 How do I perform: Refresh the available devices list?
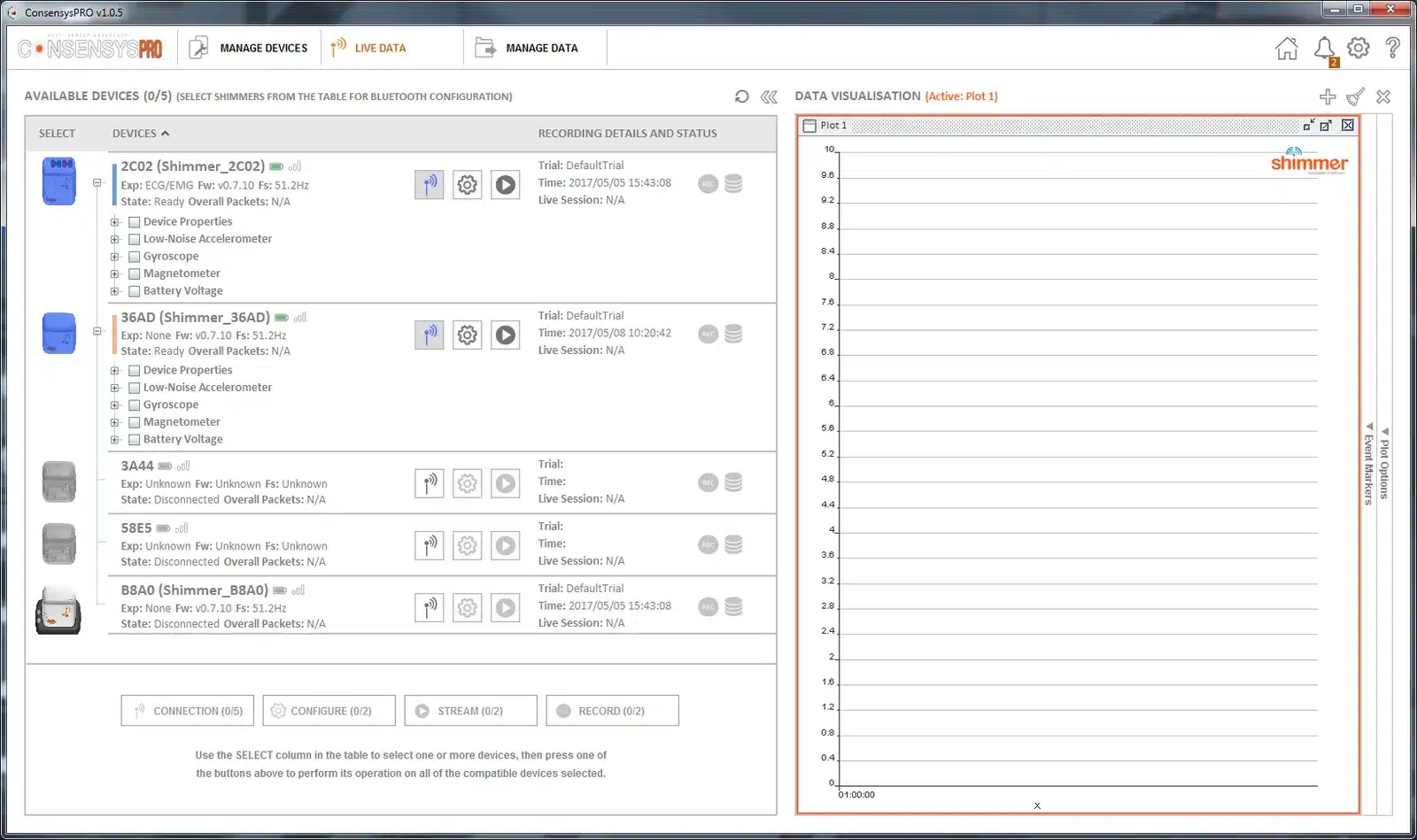click(742, 96)
